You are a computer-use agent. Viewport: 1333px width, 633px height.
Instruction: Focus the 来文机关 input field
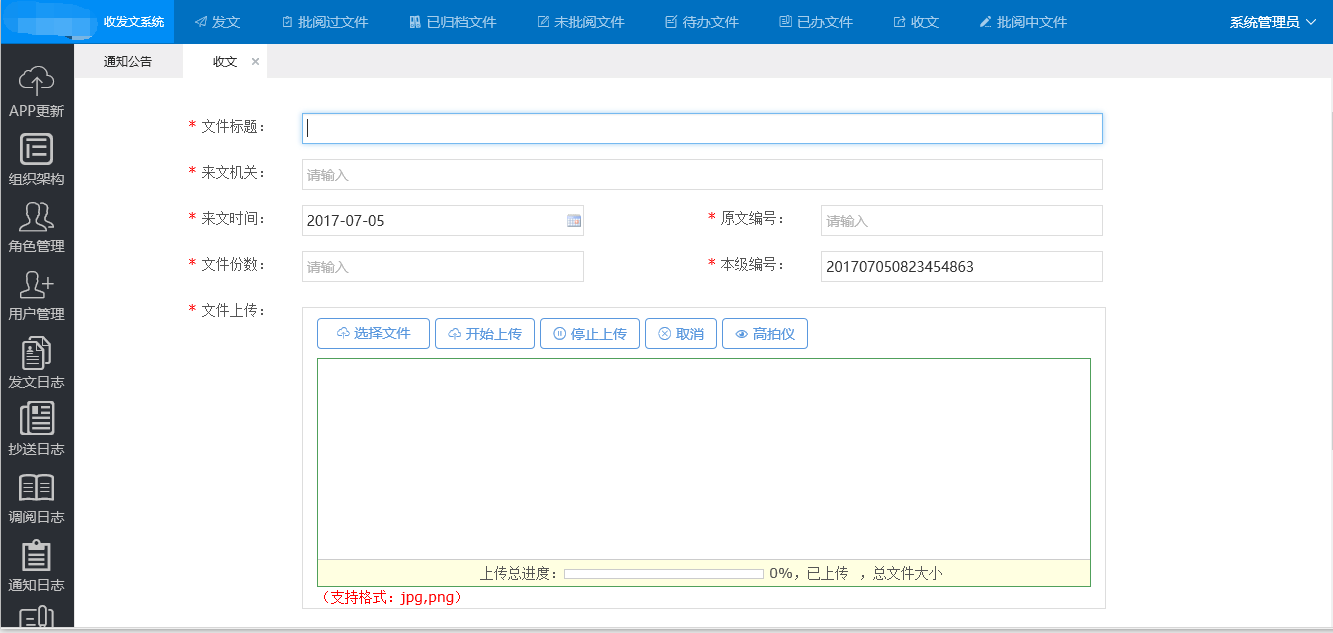(x=702, y=175)
